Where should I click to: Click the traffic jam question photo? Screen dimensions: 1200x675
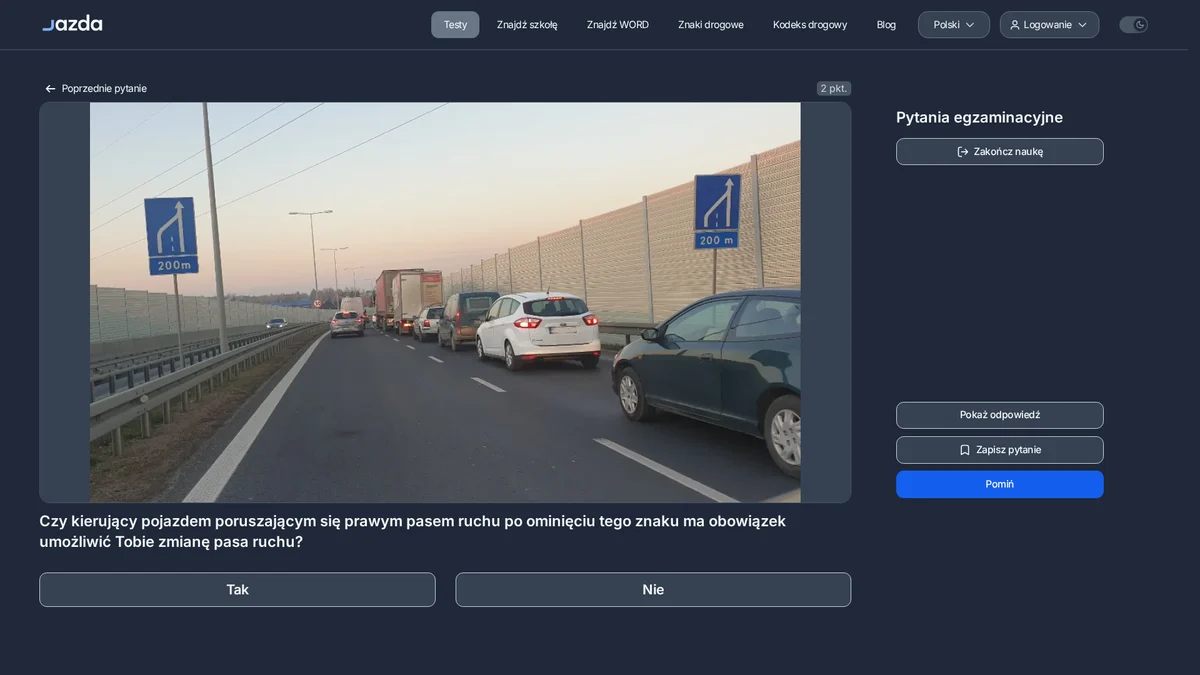(445, 302)
